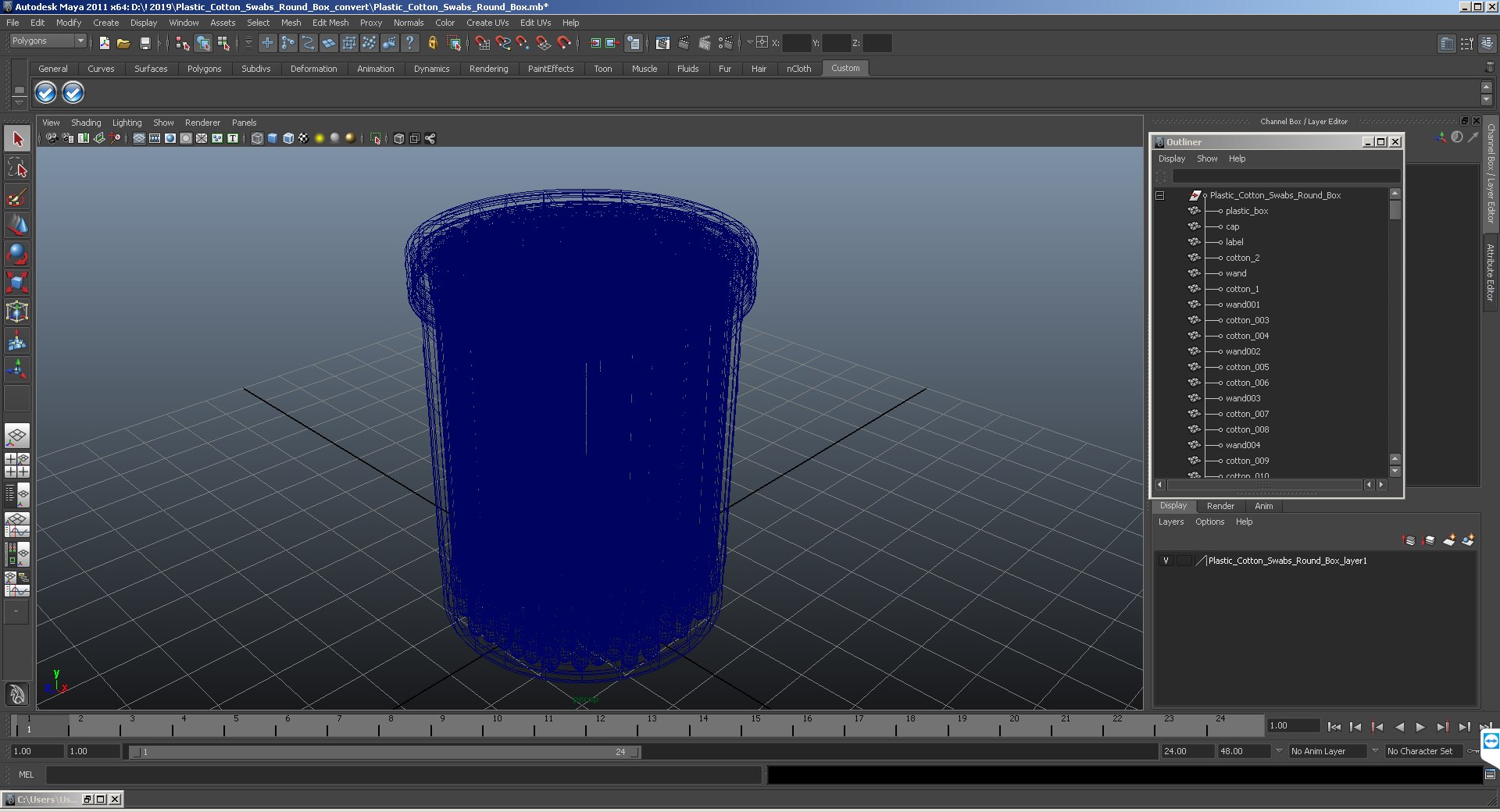Image resolution: width=1500 pixels, height=812 pixels.
Task: Click Outliner scroll up arrow
Action: click(1395, 194)
